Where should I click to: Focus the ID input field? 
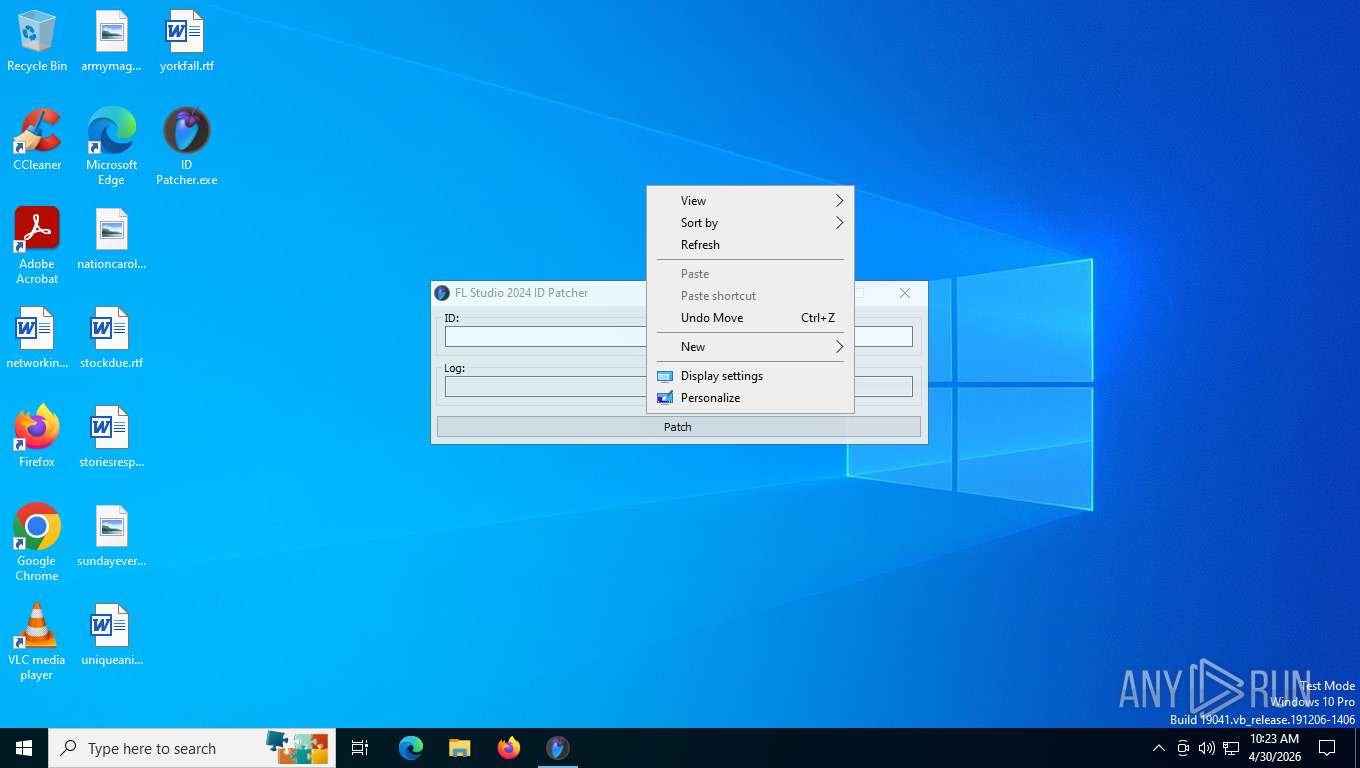point(678,337)
